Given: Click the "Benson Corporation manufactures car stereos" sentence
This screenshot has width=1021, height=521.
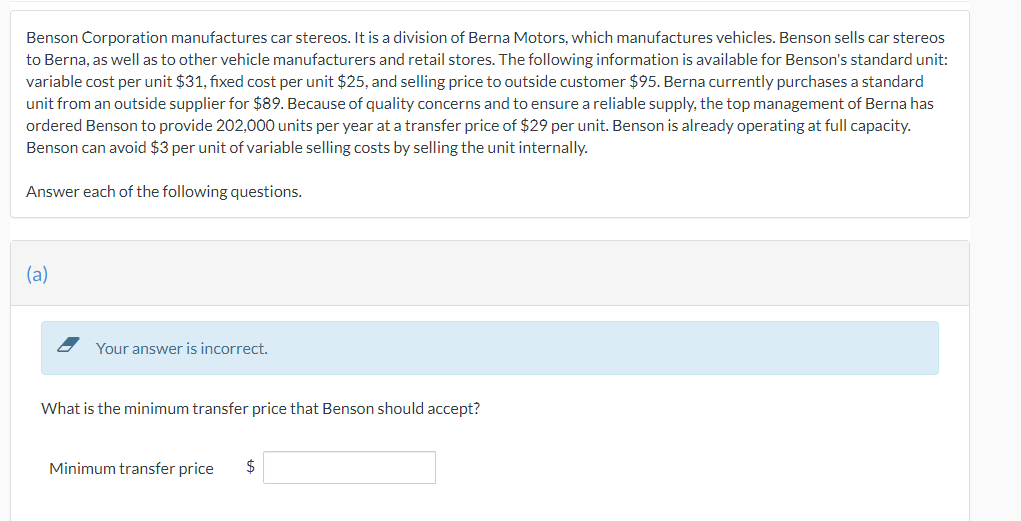Looking at the screenshot, I should (186, 37).
